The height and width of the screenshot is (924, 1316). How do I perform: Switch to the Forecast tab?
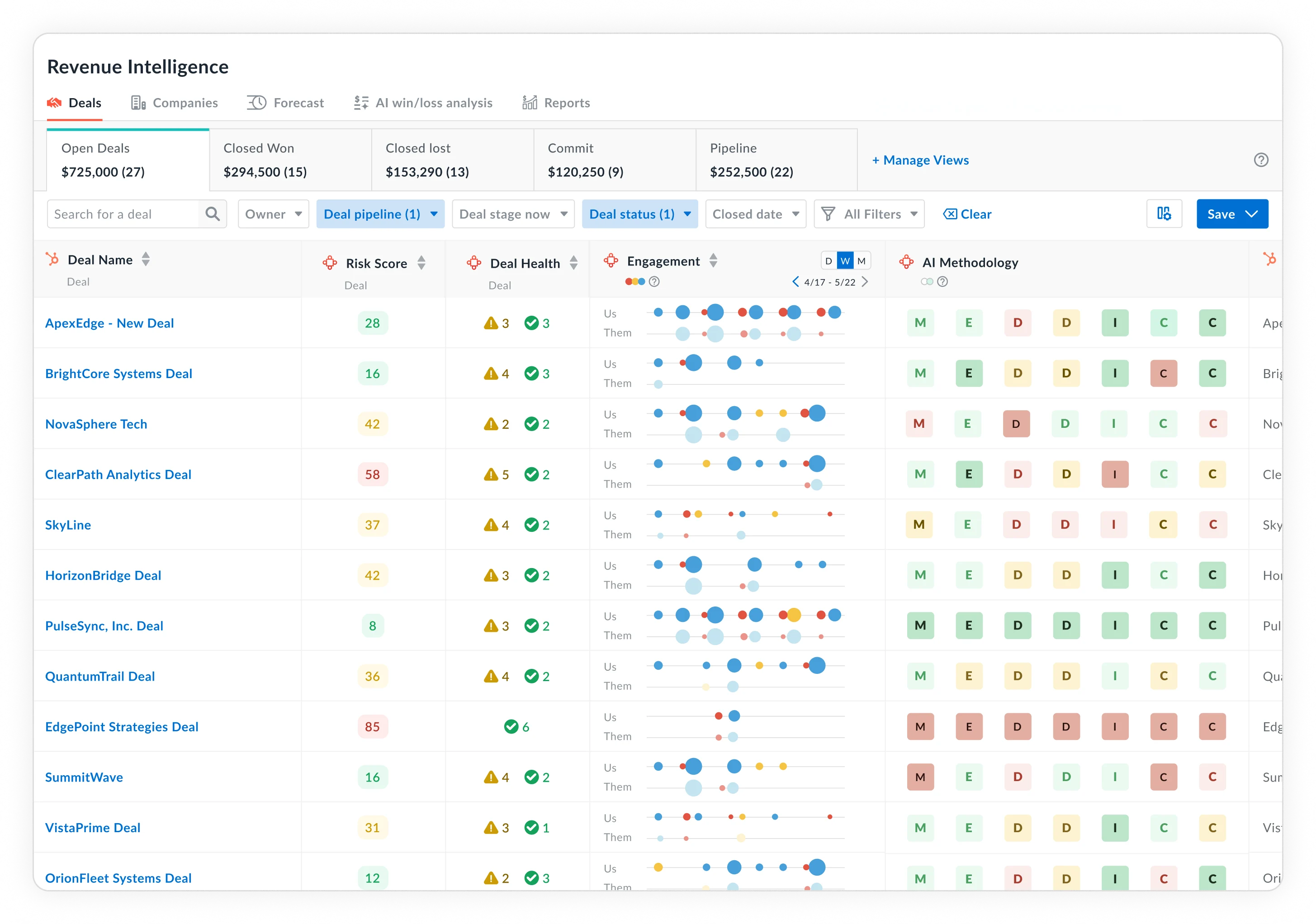point(285,103)
